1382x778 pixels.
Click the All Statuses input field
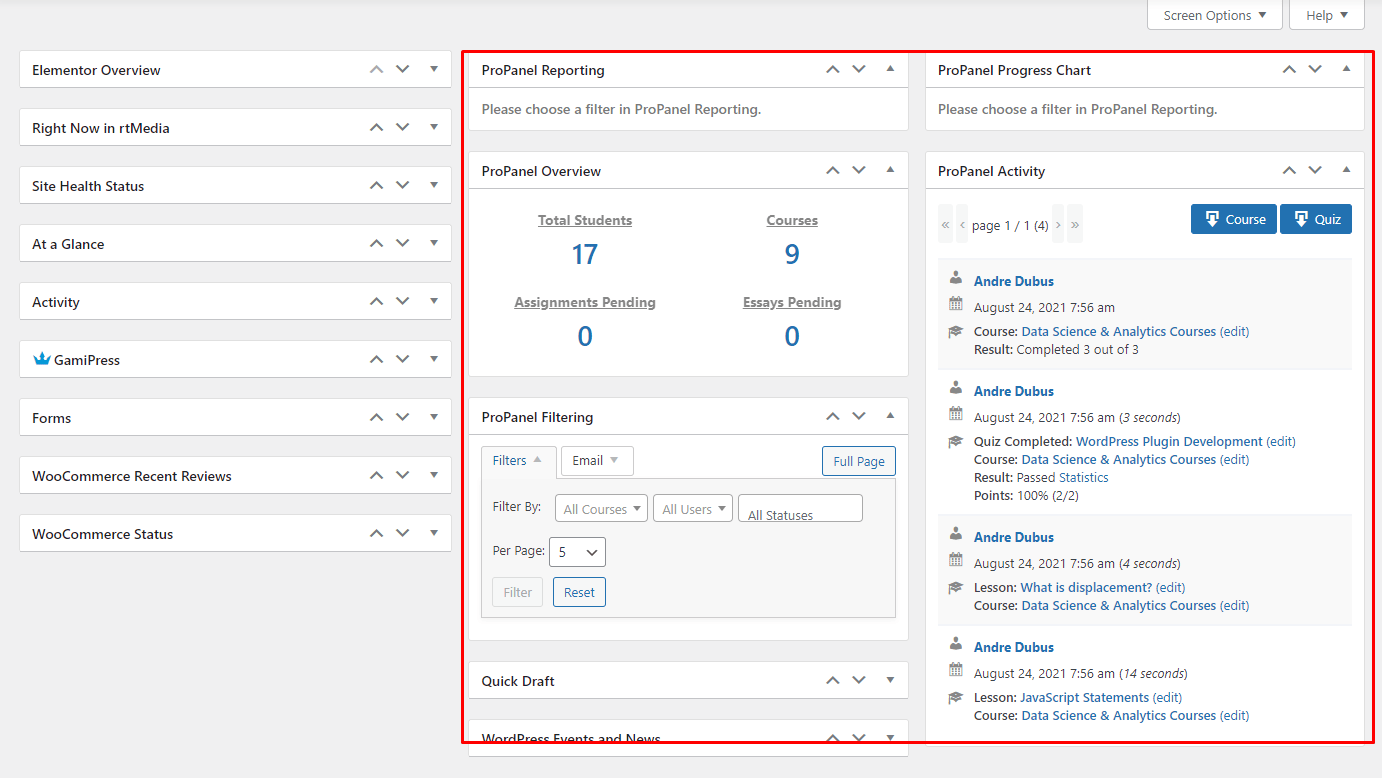(800, 509)
